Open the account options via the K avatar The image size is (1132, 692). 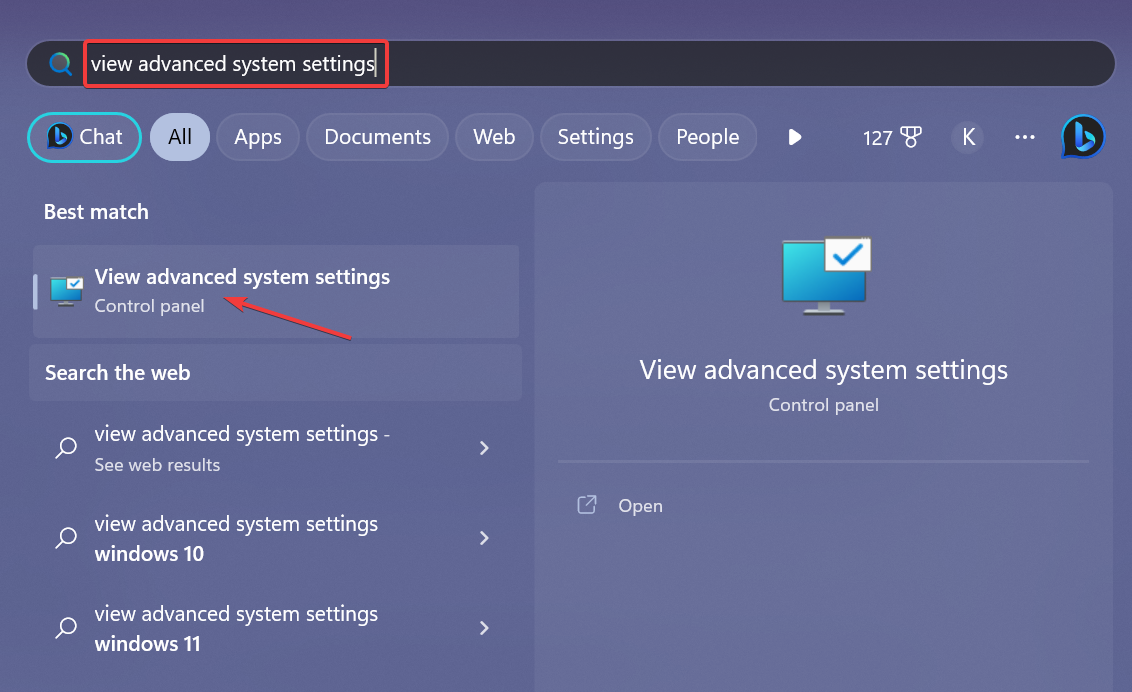(967, 137)
